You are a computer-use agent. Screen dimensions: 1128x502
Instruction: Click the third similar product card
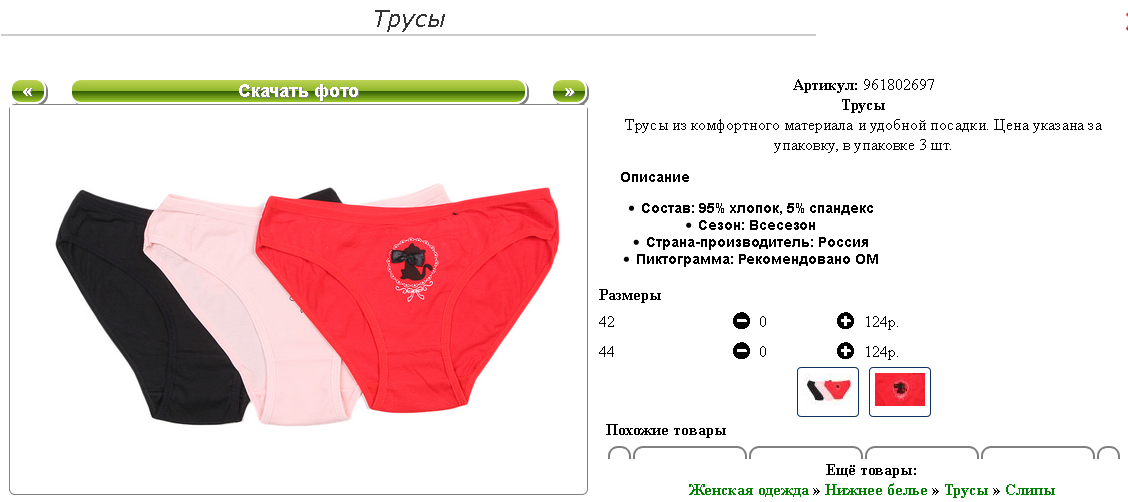pyautogui.click(x=922, y=453)
